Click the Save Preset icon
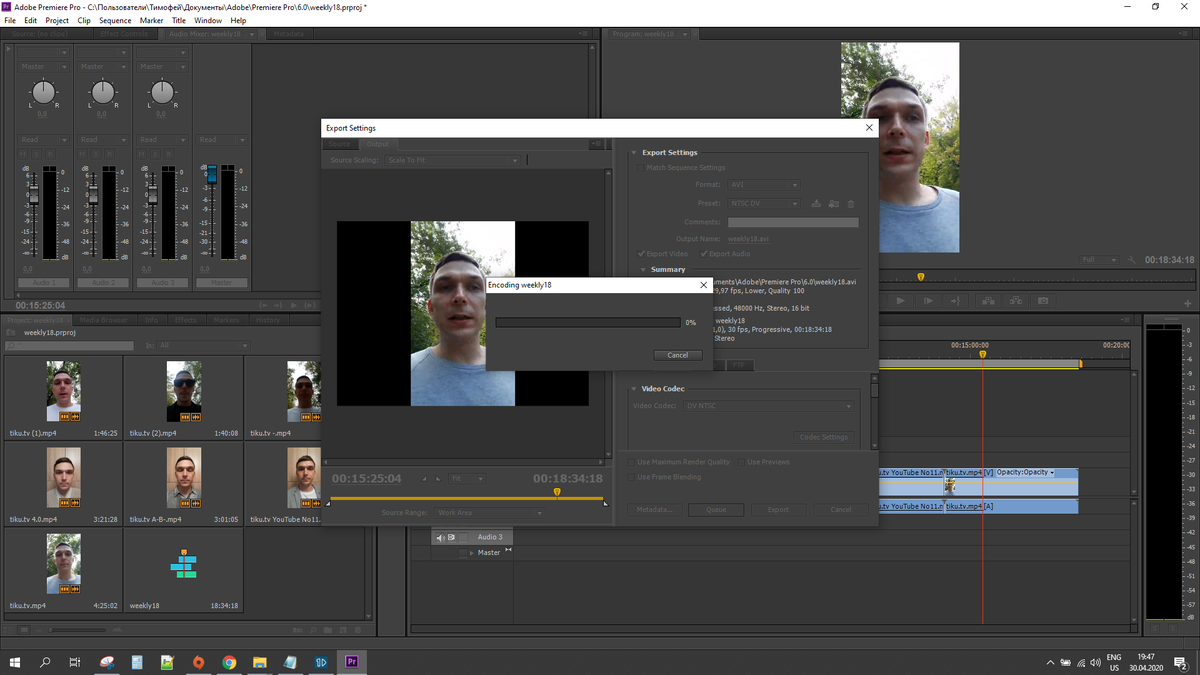1200x675 pixels. [x=816, y=203]
